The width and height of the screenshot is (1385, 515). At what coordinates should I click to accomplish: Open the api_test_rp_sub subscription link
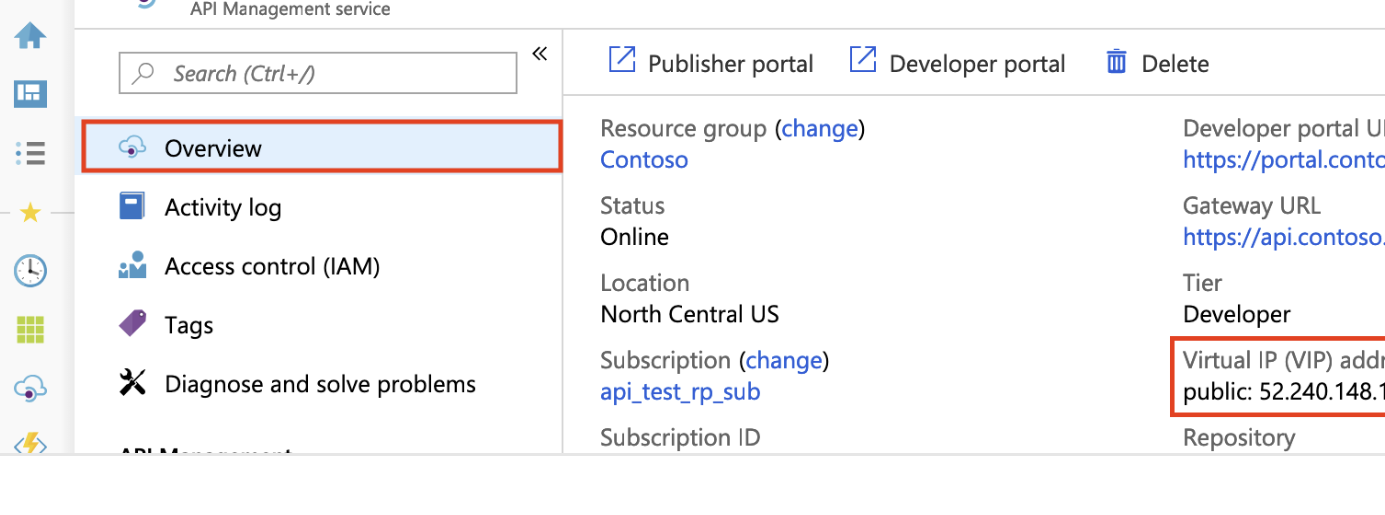tap(680, 392)
